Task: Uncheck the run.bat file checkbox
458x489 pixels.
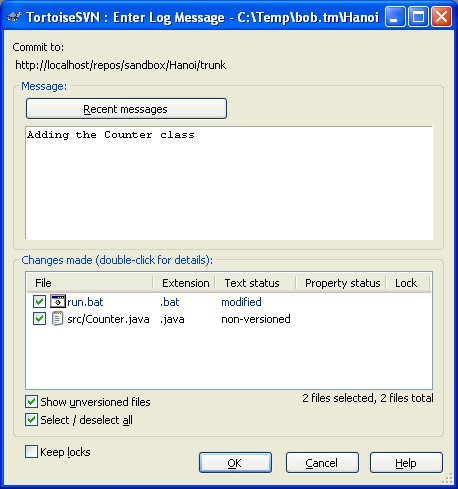Action: (x=39, y=302)
